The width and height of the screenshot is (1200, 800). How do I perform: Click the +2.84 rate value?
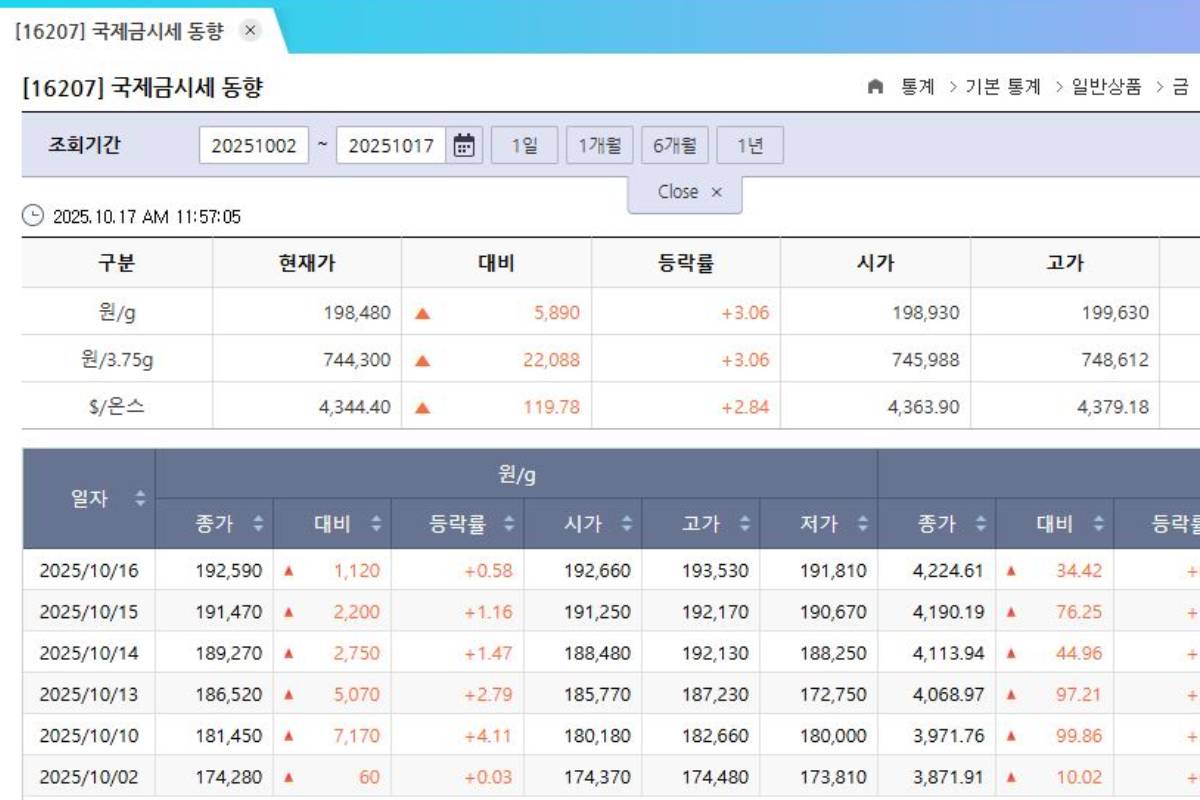point(745,407)
